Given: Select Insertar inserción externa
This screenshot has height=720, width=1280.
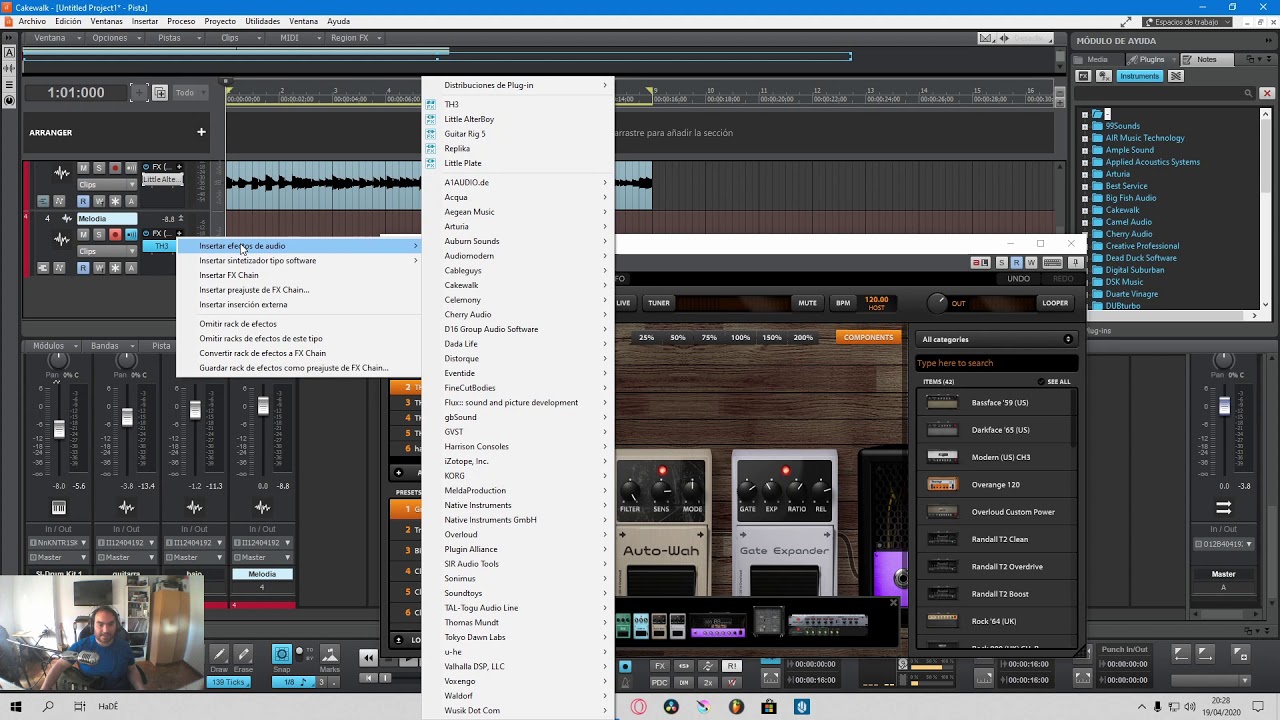Looking at the screenshot, I should 299,304.
